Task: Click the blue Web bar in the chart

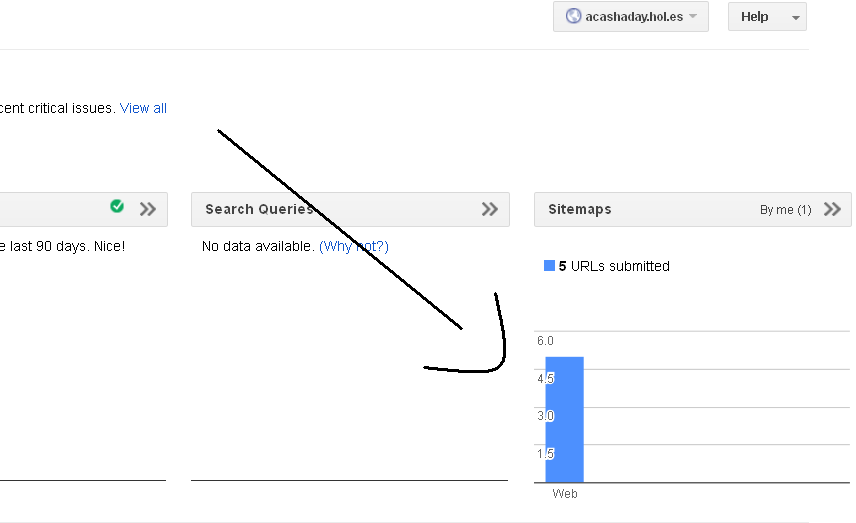Action: (x=564, y=420)
